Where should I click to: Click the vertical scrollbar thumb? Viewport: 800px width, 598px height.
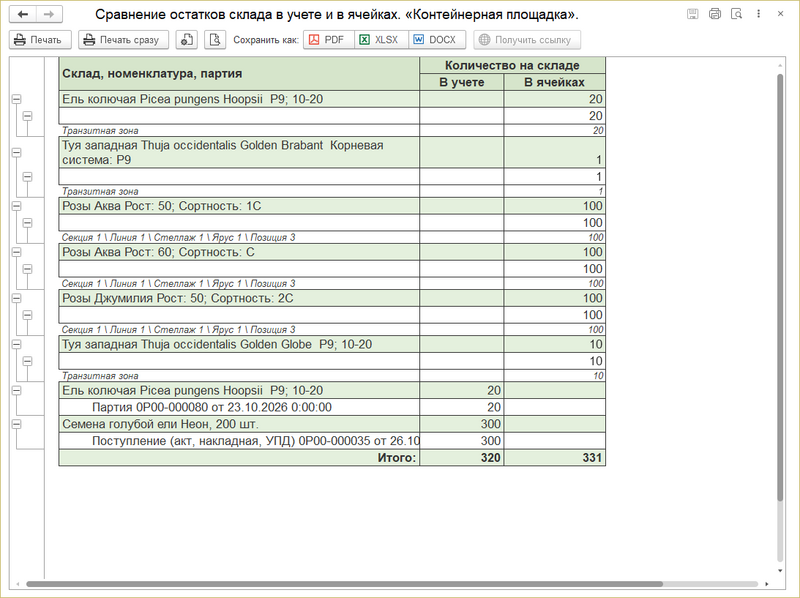780,287
